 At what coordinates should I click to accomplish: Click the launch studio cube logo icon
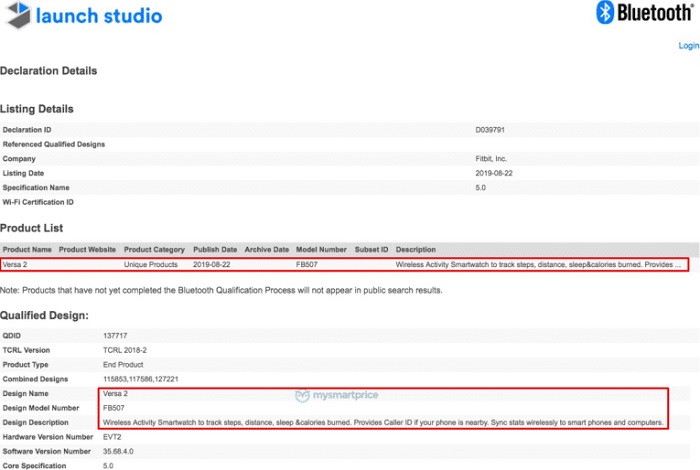pyautogui.click(x=19, y=15)
